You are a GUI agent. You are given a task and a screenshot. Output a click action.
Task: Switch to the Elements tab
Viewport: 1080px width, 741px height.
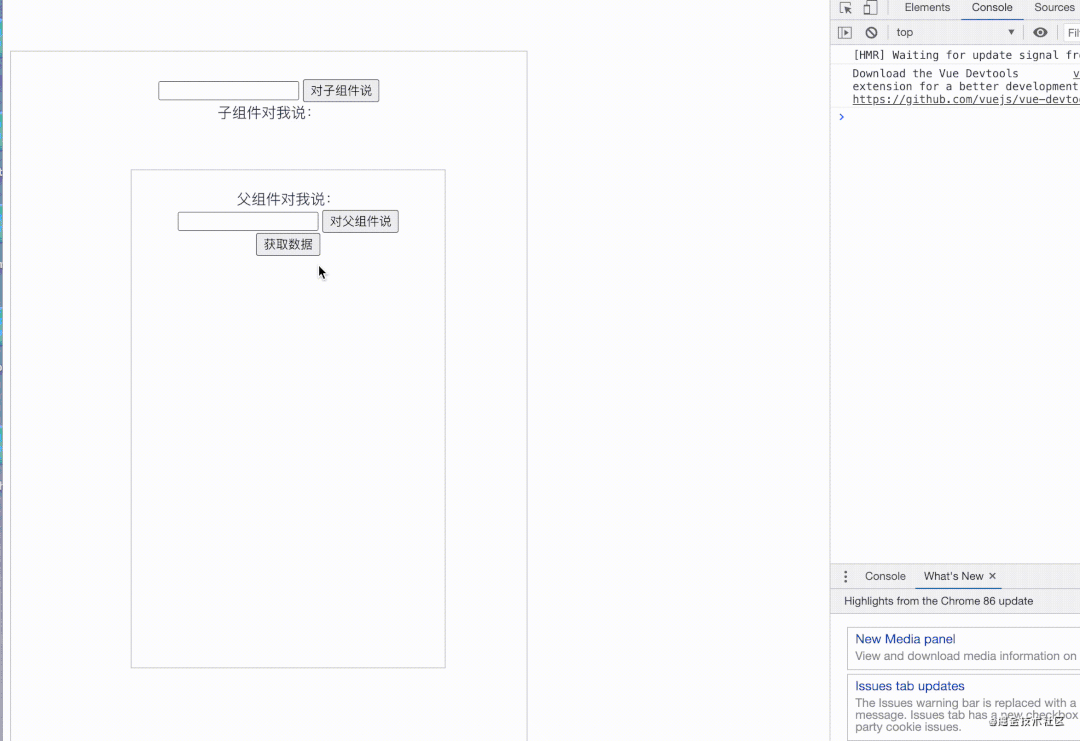tap(927, 8)
